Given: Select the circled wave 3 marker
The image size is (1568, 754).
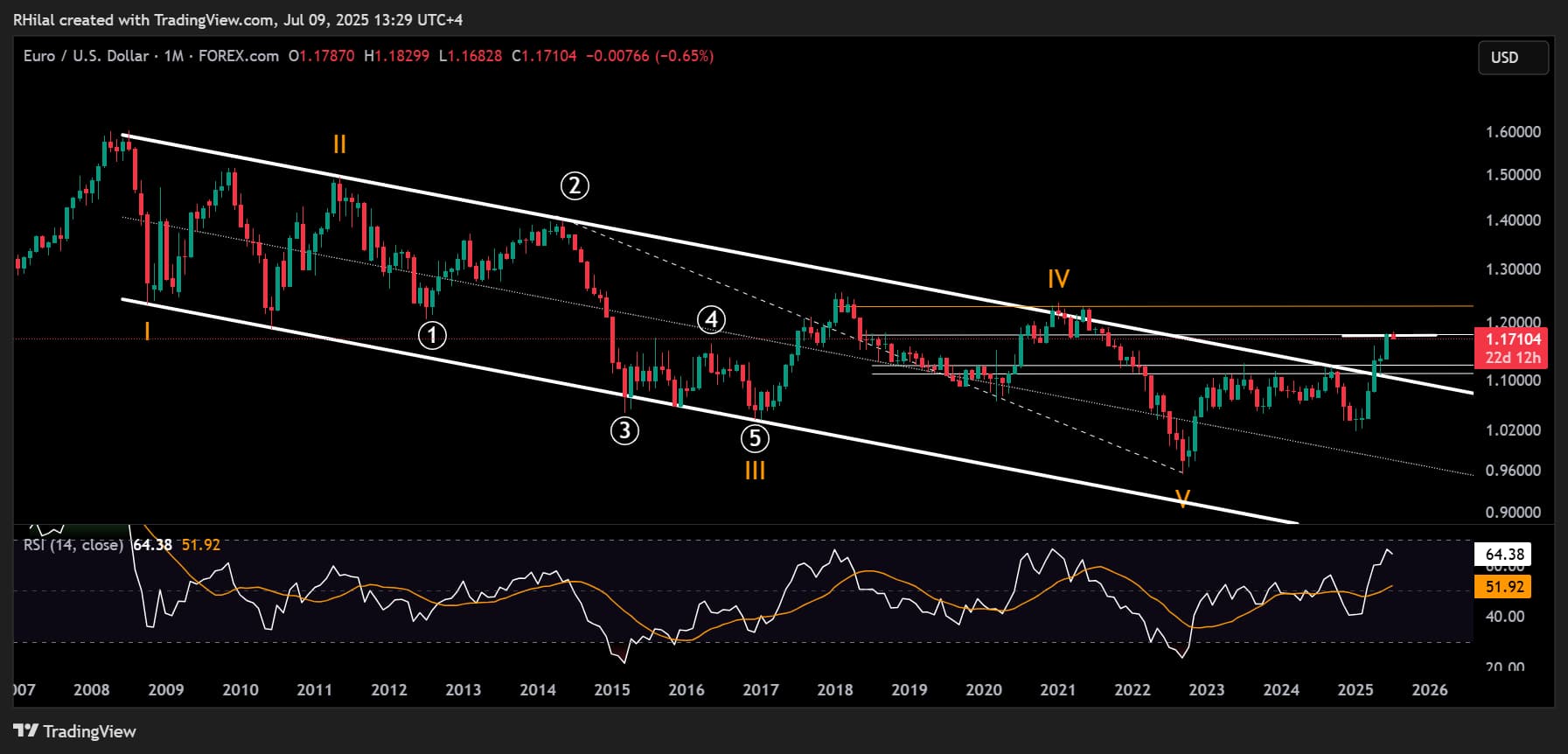Looking at the screenshot, I should tap(624, 430).
